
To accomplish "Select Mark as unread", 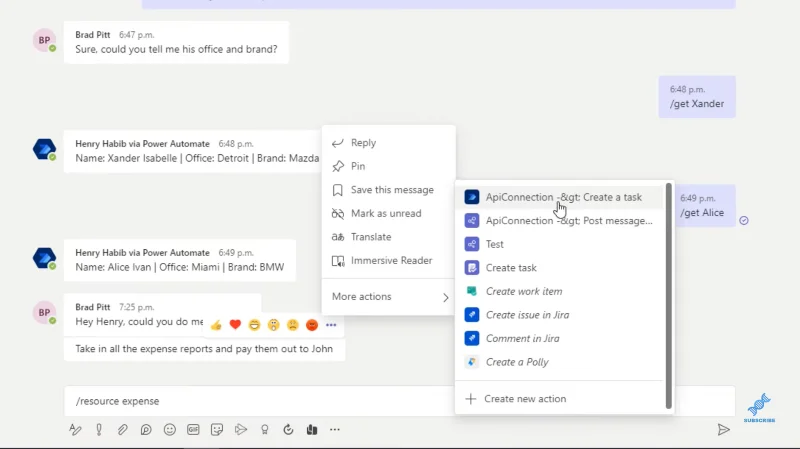I will (x=388, y=213).
